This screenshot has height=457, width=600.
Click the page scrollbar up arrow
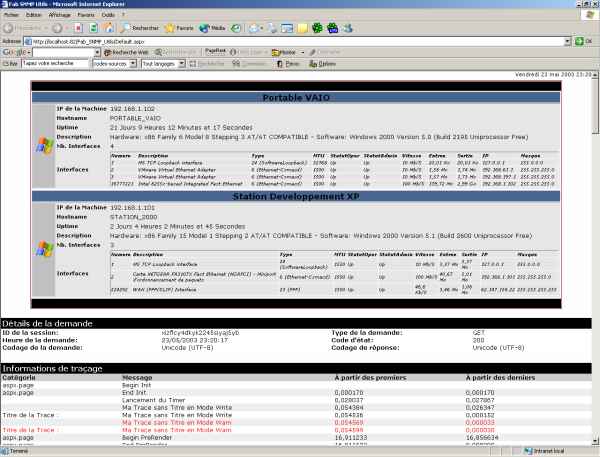click(x=595, y=75)
